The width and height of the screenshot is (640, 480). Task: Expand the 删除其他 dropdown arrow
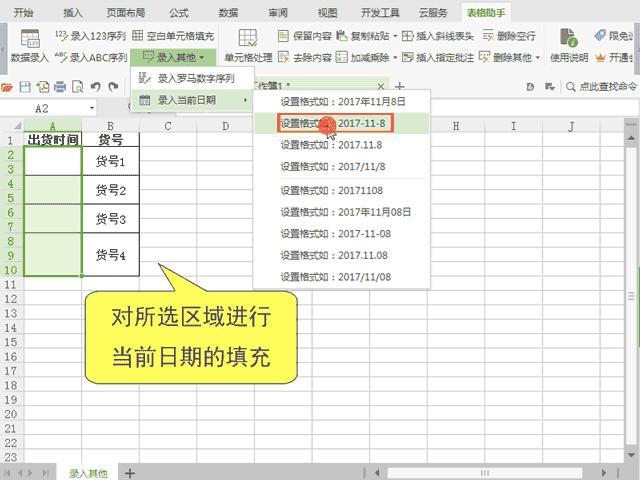538,58
